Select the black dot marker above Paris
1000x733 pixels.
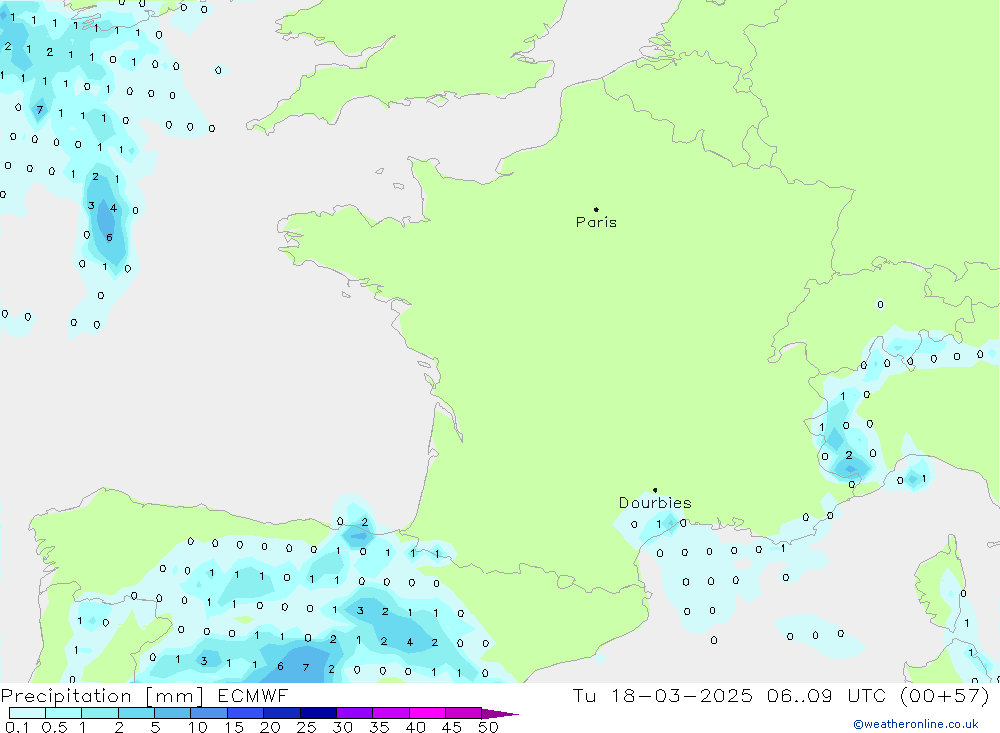click(x=596, y=209)
